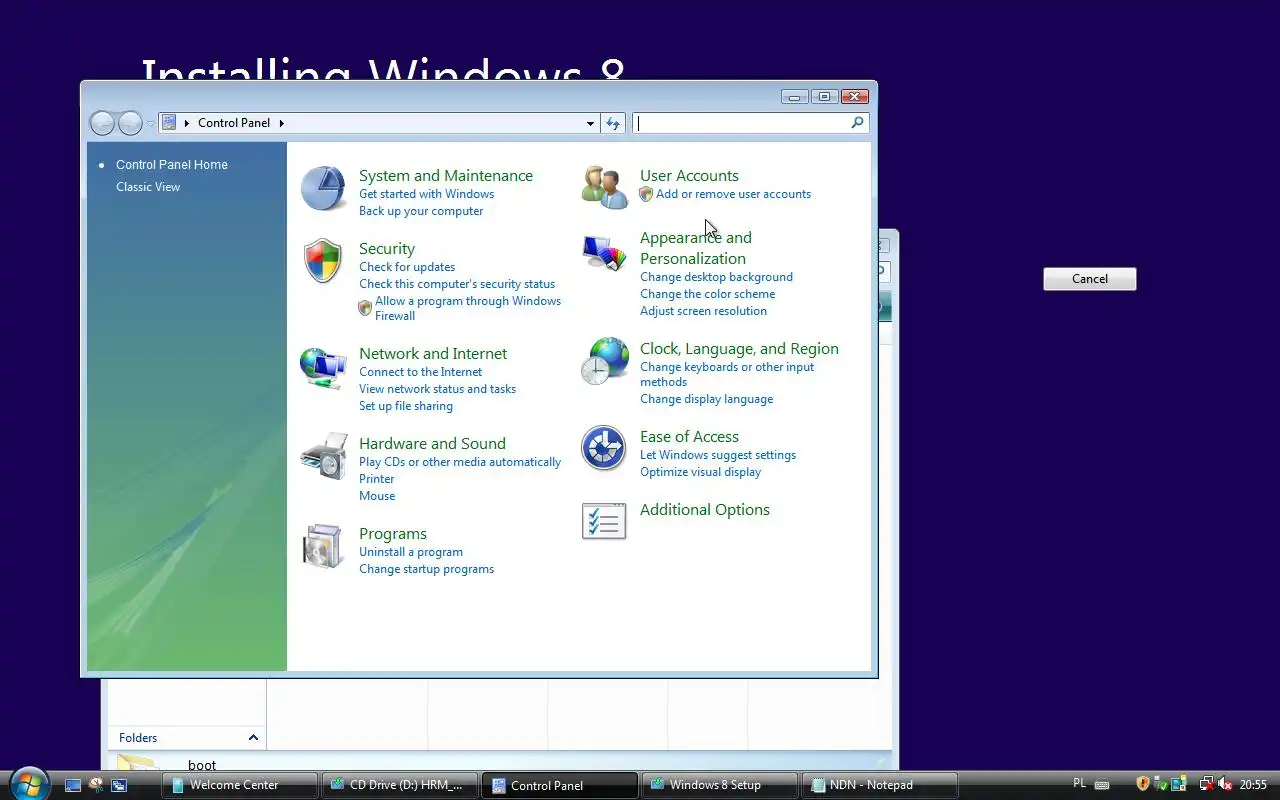Click Change the color scheme link
This screenshot has width=1280, height=800.
(x=708, y=294)
